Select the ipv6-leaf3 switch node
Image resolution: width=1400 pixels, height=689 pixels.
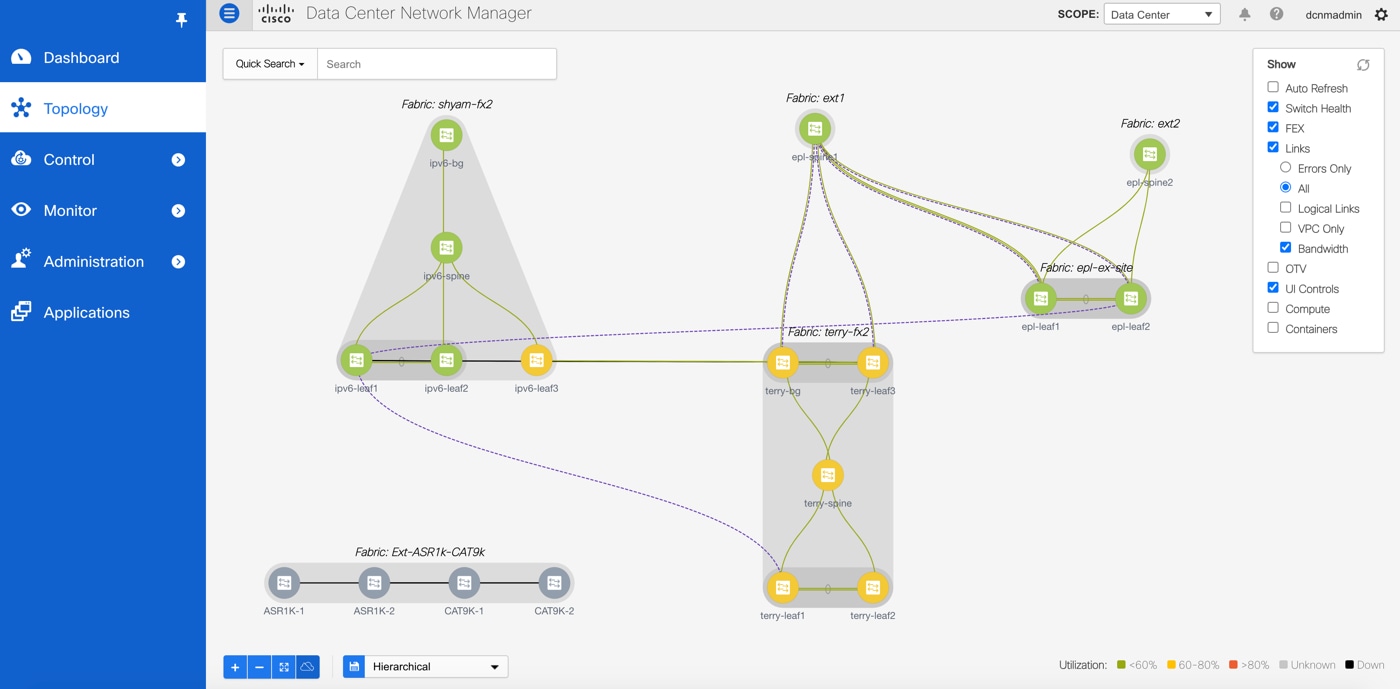(x=536, y=360)
